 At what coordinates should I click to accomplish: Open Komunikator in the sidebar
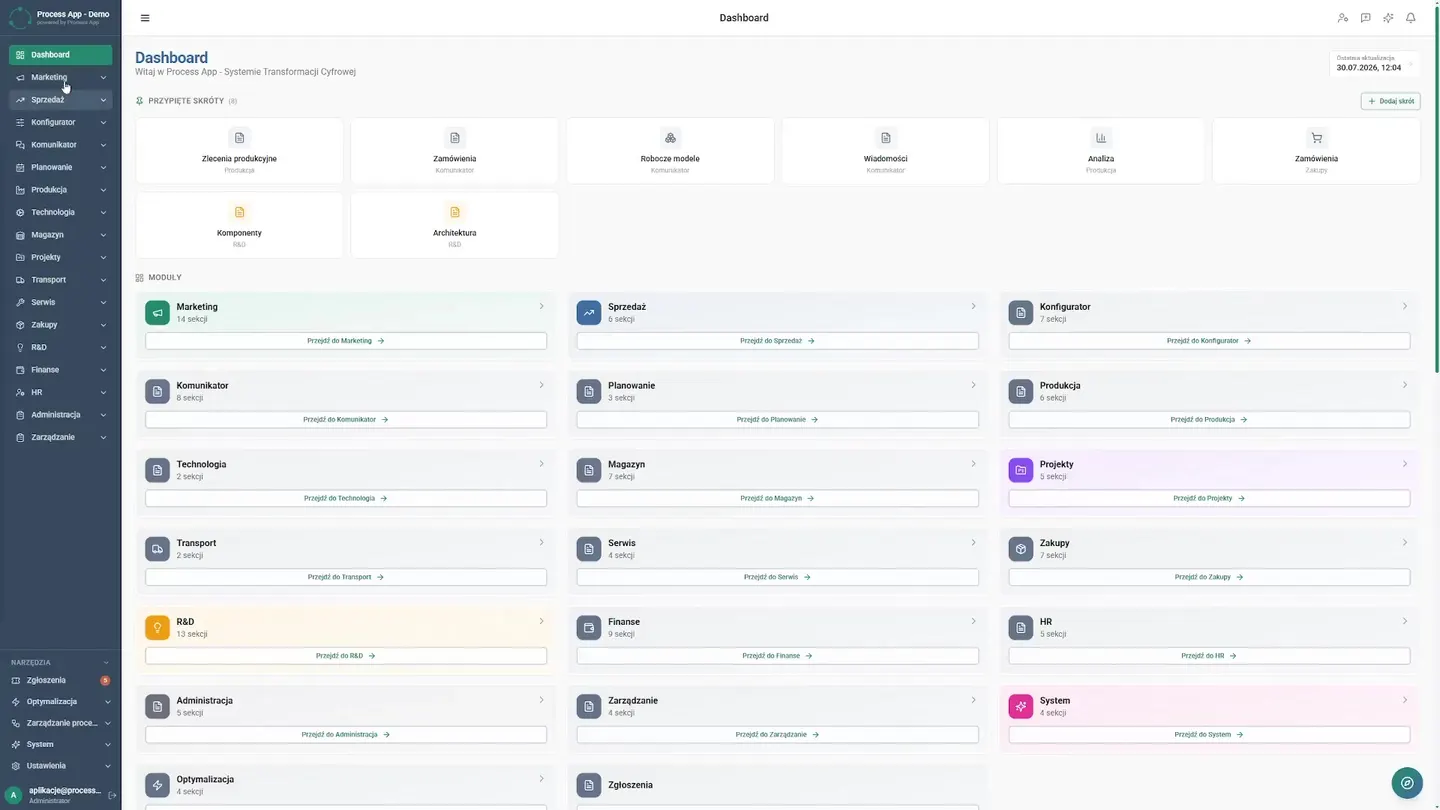point(61,145)
